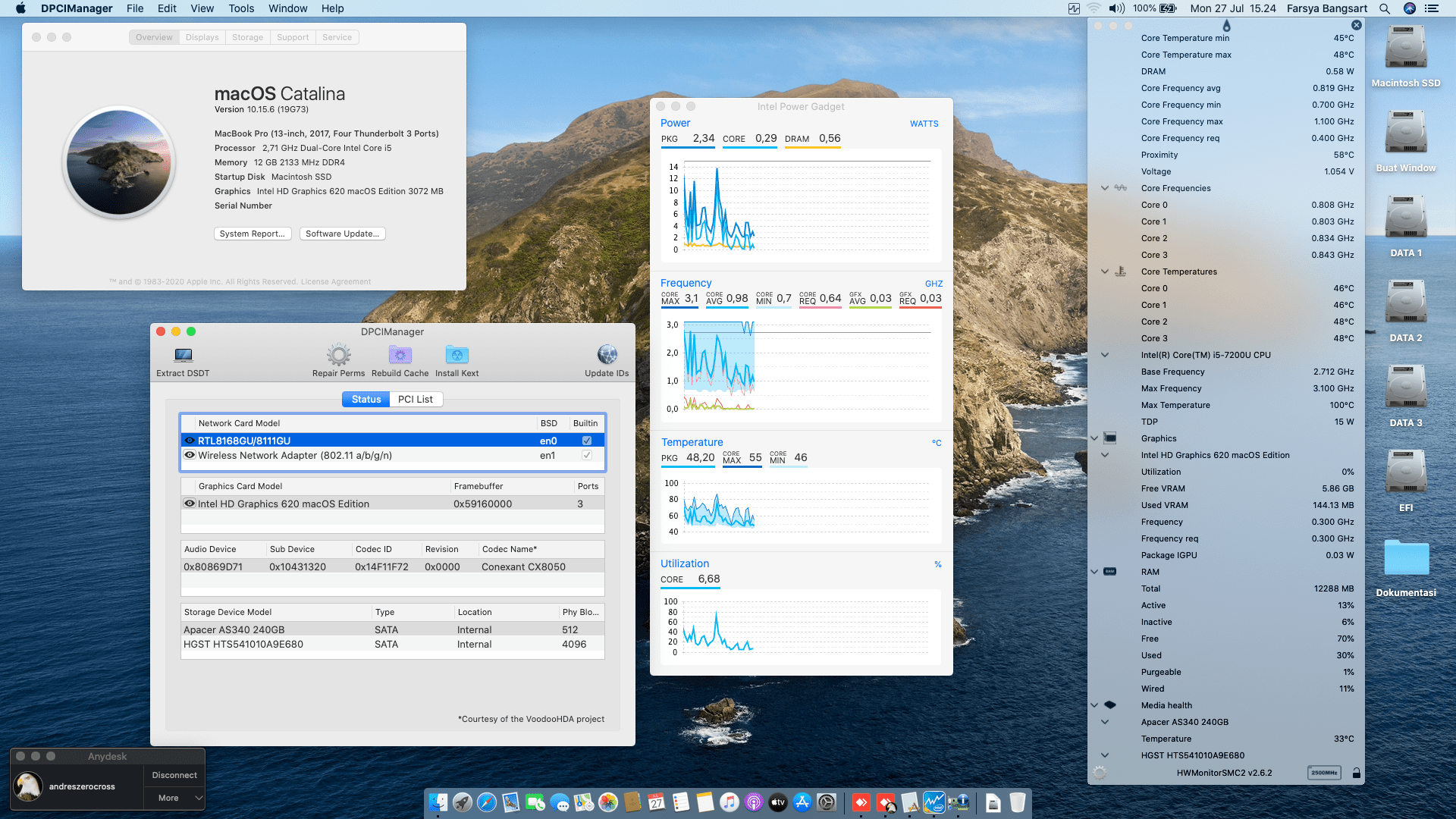Uncheck Builtin for RTL8168GU/8111GU card

(586, 440)
